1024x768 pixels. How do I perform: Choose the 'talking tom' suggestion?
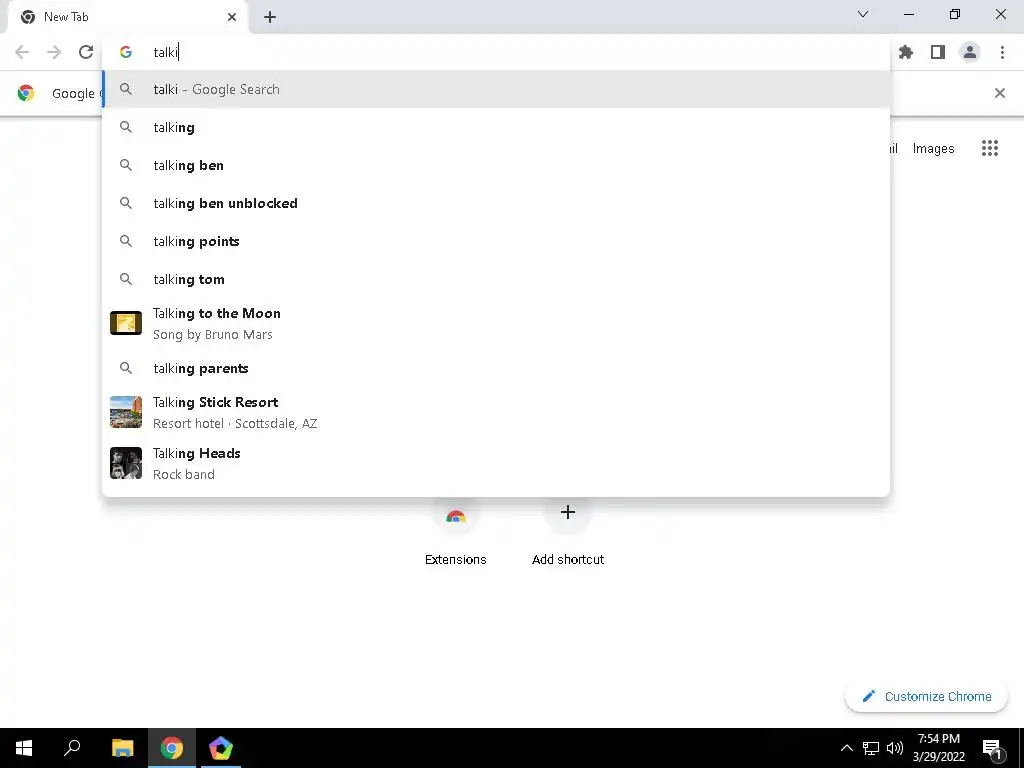(496, 279)
